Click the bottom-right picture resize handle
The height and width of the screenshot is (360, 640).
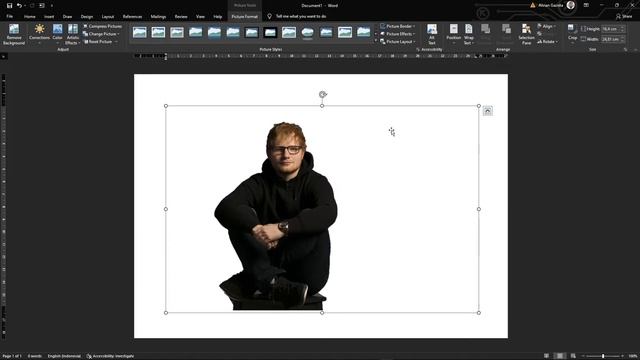click(x=479, y=313)
